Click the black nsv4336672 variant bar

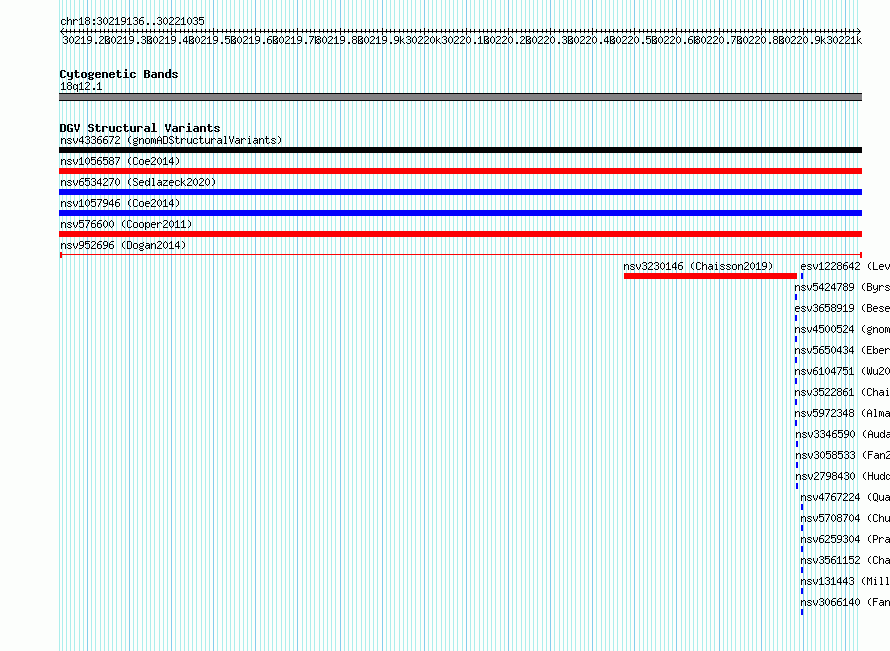click(x=460, y=150)
